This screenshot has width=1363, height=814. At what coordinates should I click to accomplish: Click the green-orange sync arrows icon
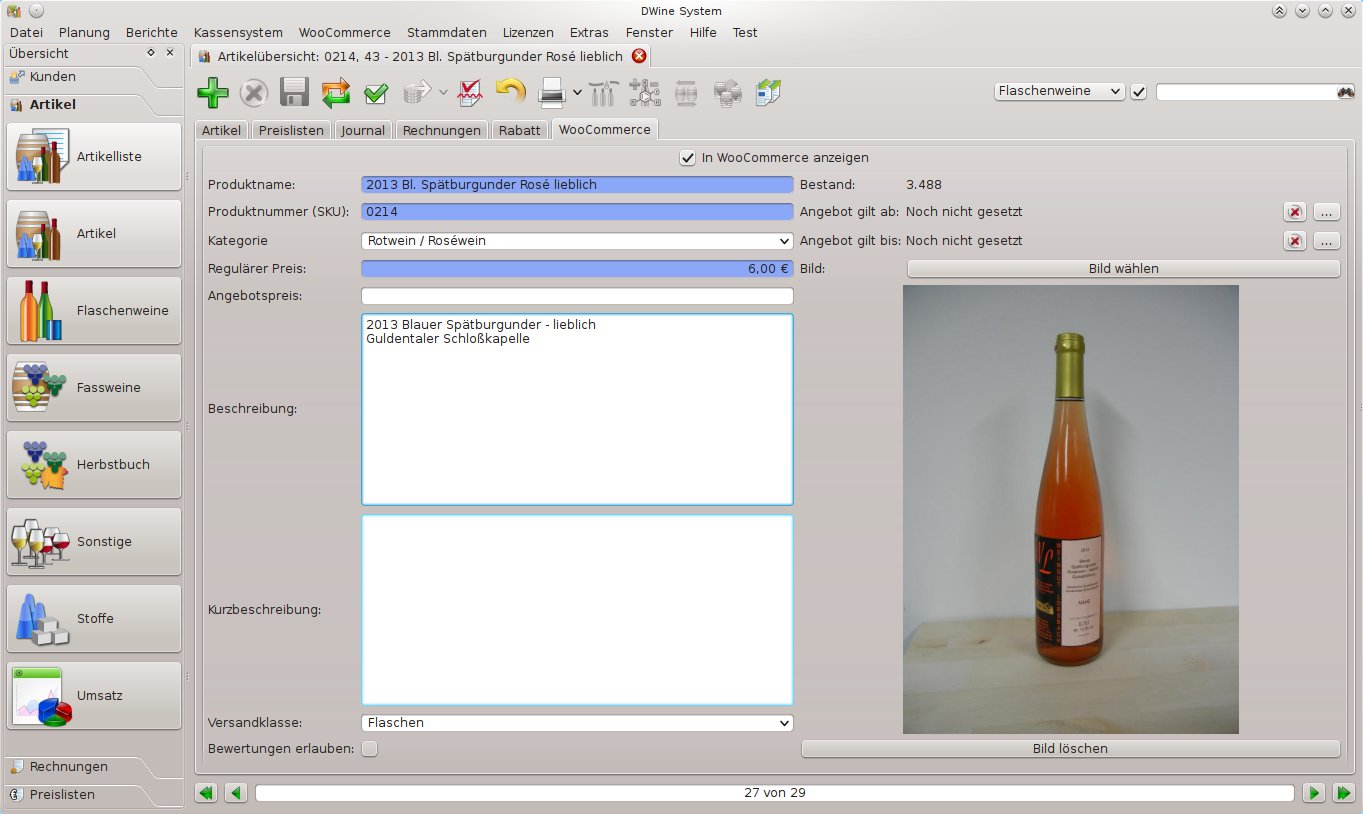(x=335, y=94)
